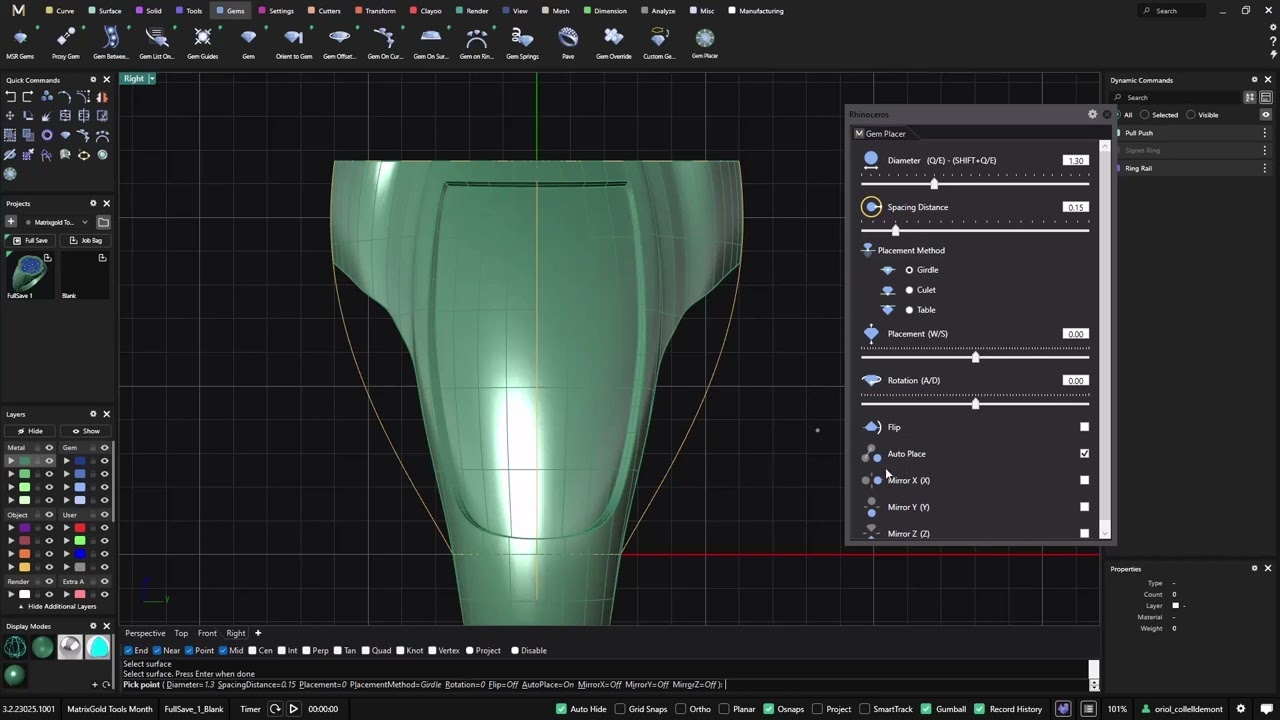Open the Gem Placer panel settings gear

[x=1092, y=114]
